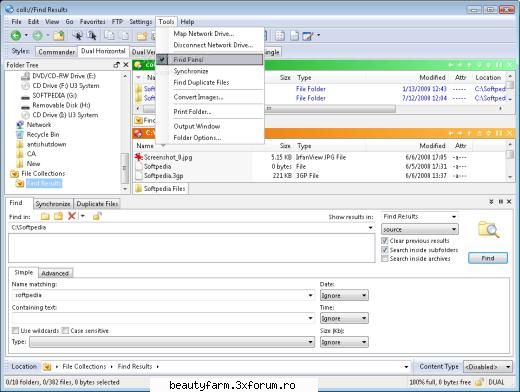
Task: Open the File menu
Action: tap(16, 22)
